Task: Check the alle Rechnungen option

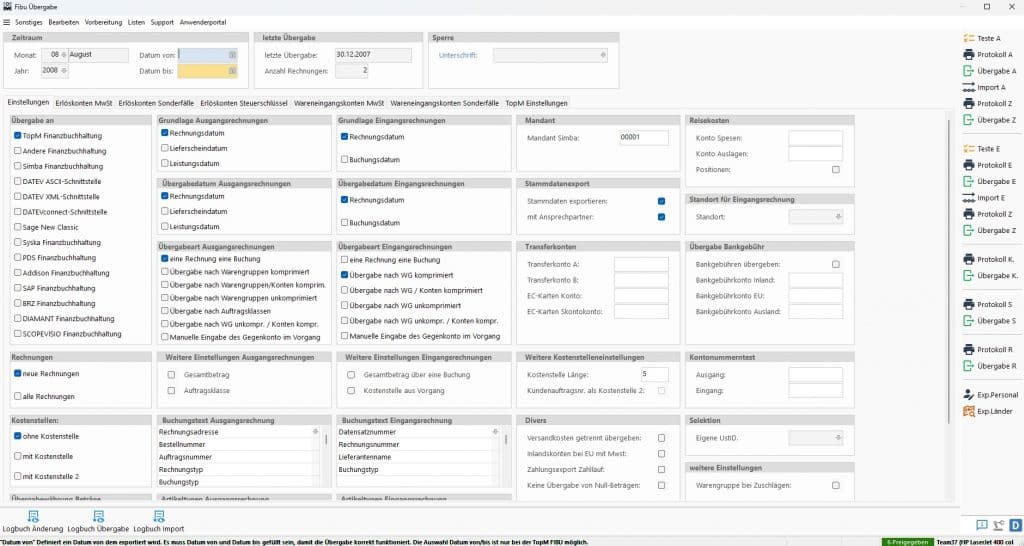Action: pos(17,396)
